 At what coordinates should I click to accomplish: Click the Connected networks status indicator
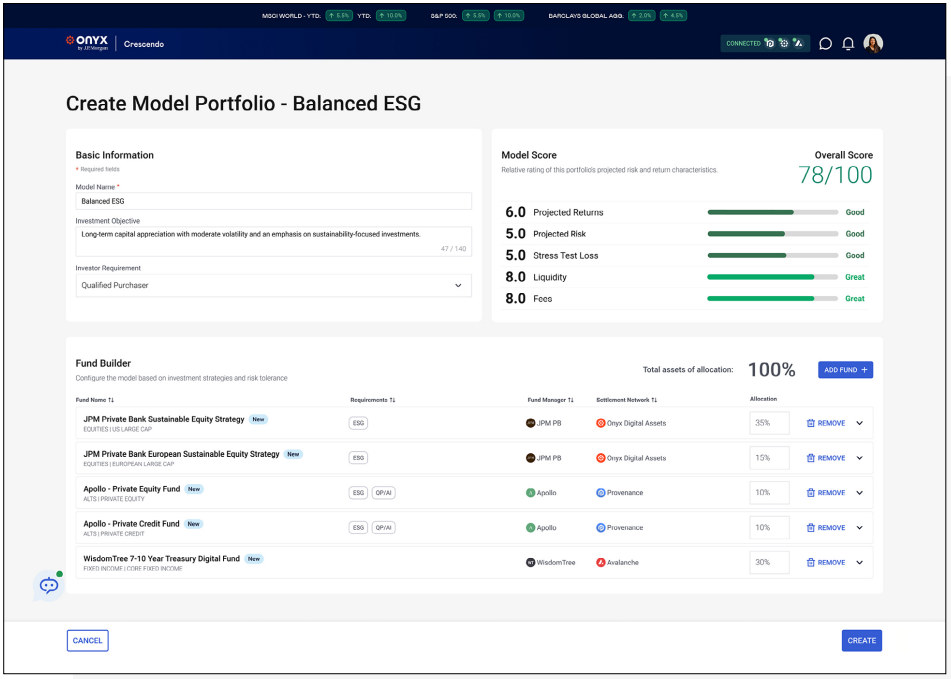764,44
